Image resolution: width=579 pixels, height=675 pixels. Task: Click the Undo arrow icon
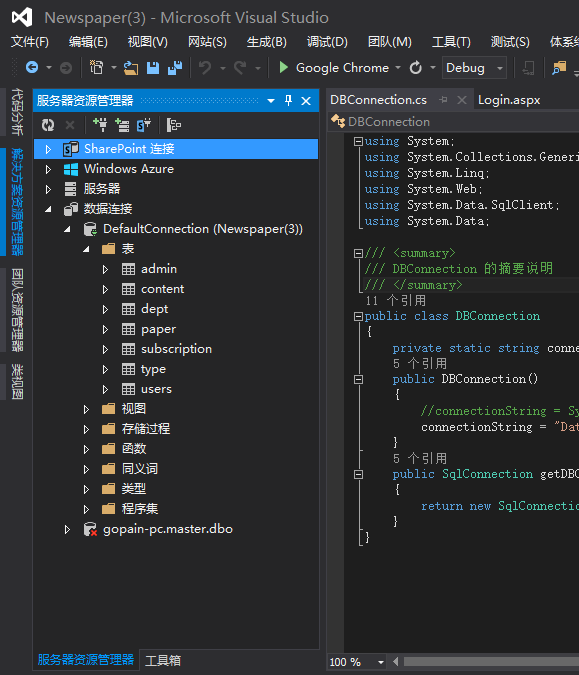pyautogui.click(x=205, y=68)
